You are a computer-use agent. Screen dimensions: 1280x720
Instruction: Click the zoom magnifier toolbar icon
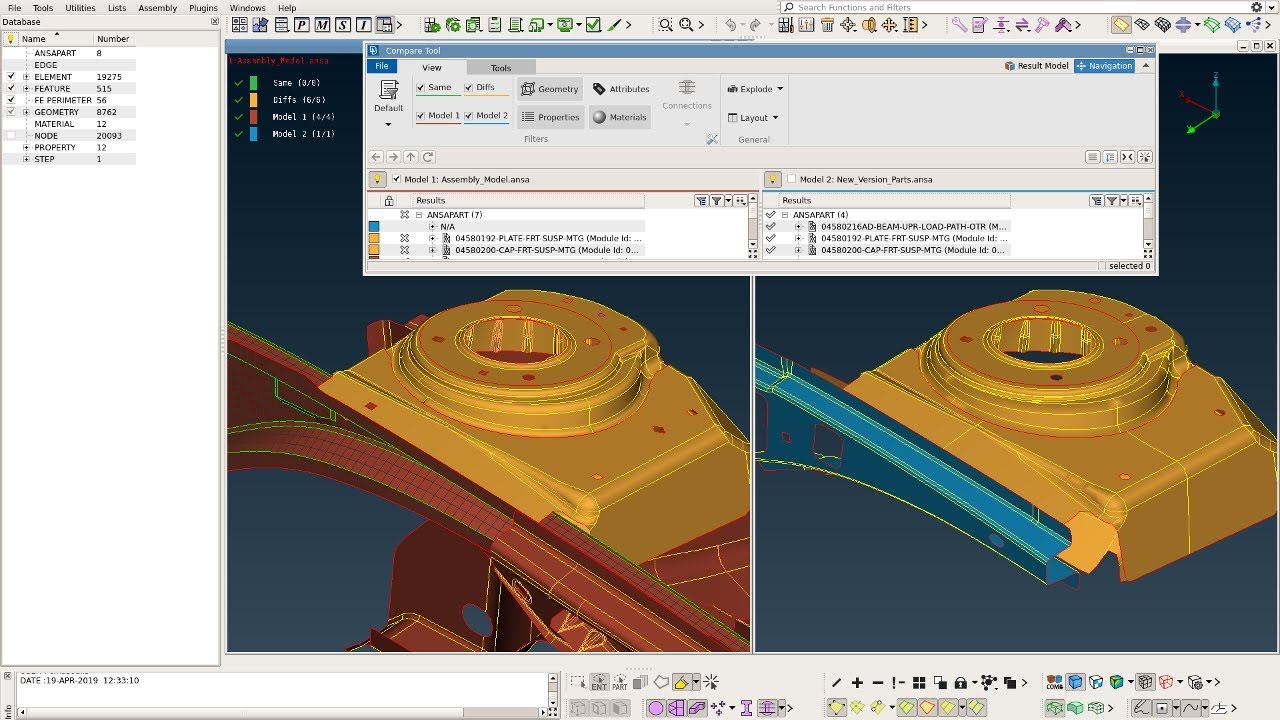(x=666, y=25)
